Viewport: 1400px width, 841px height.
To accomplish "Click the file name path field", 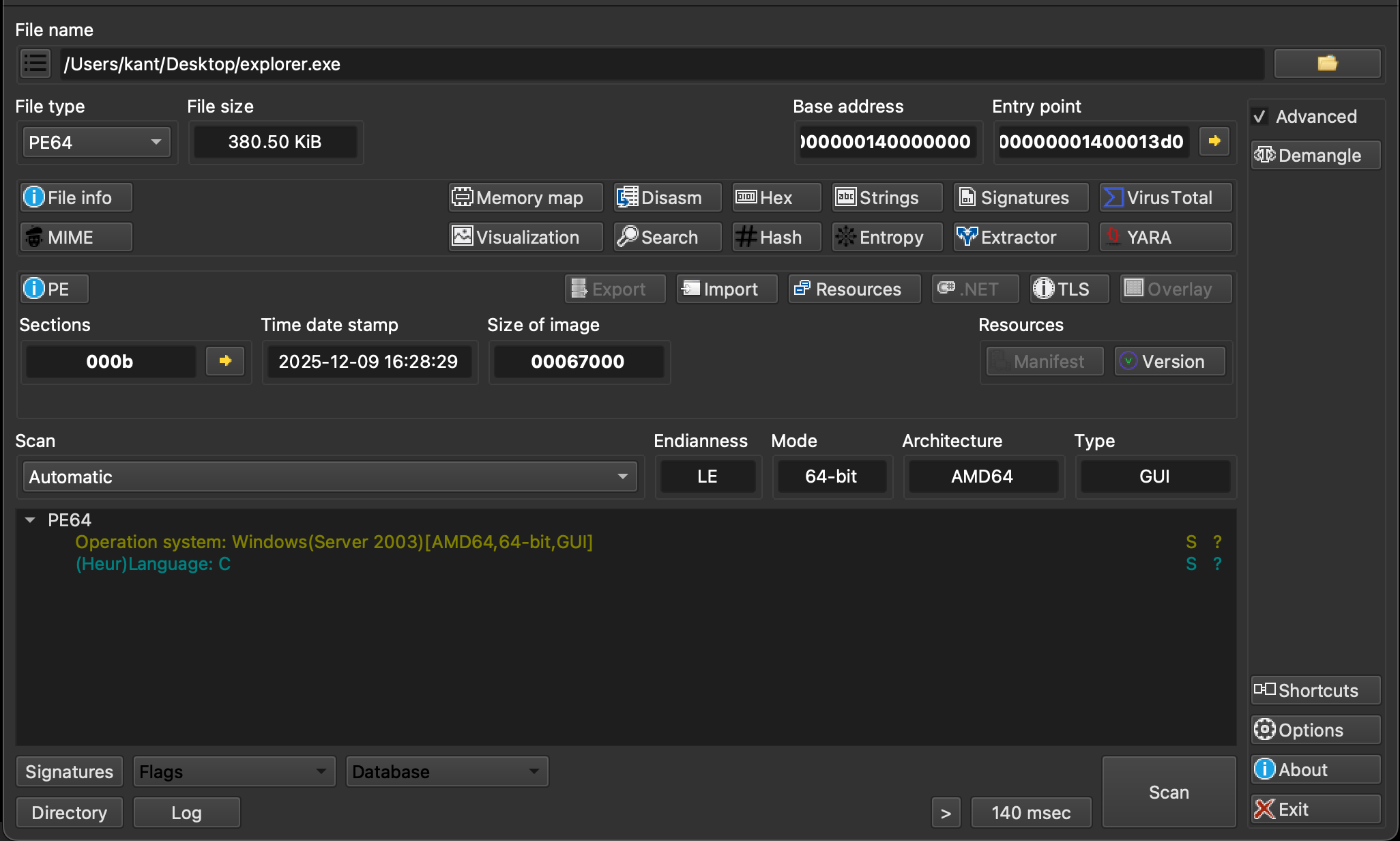I will click(x=662, y=63).
